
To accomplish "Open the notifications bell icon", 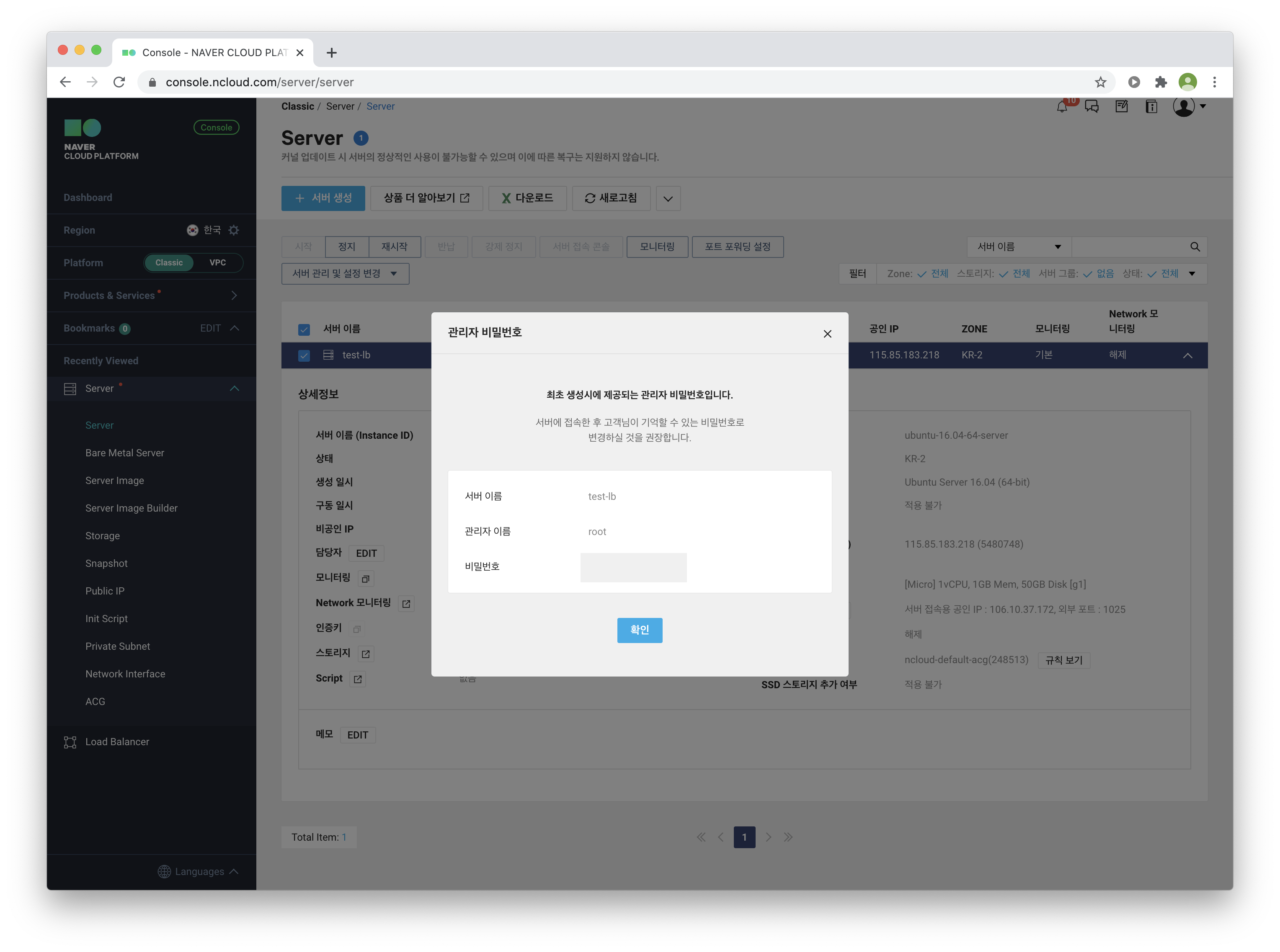I will point(1061,107).
